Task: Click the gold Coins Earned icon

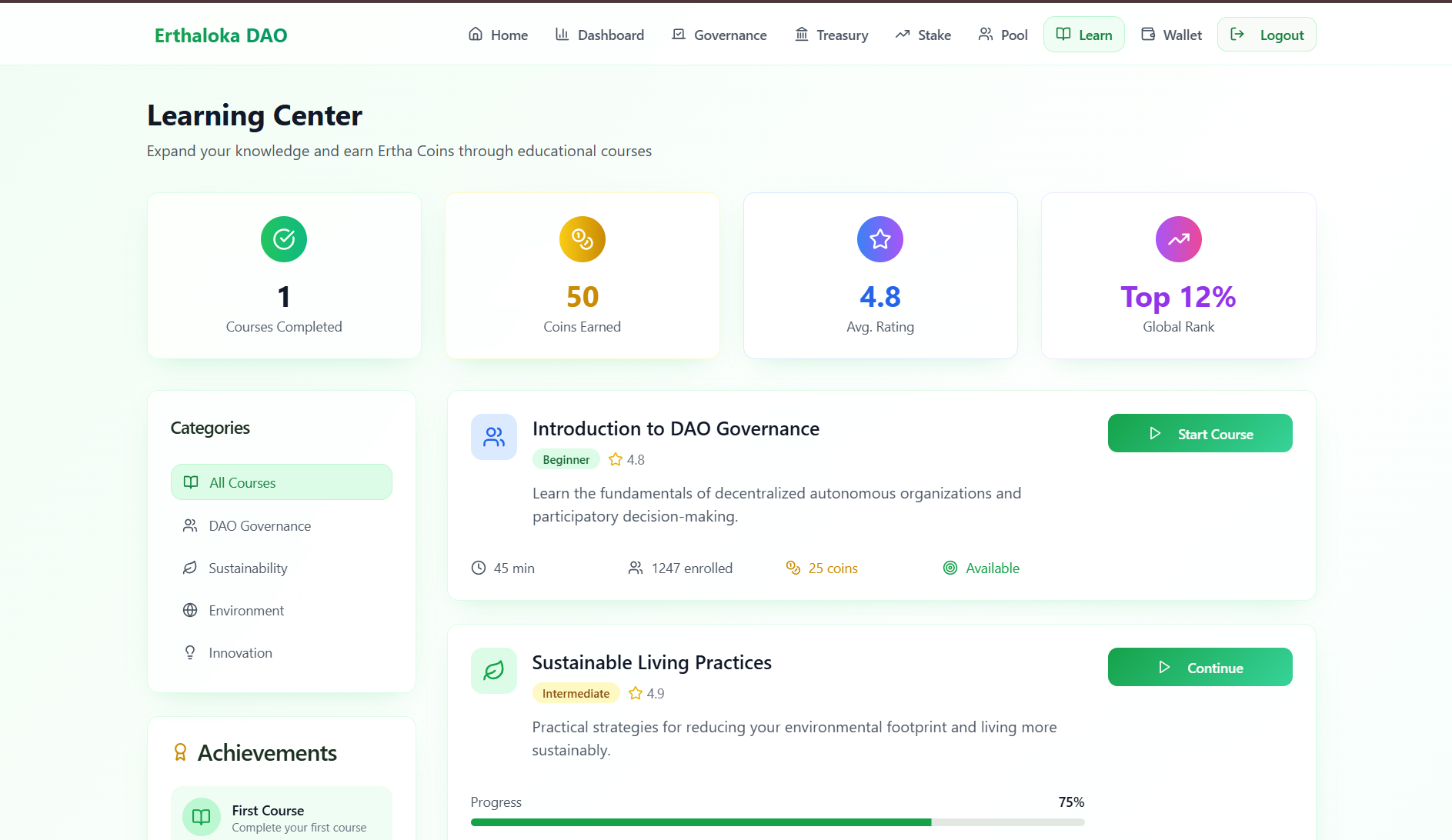Action: click(582, 239)
